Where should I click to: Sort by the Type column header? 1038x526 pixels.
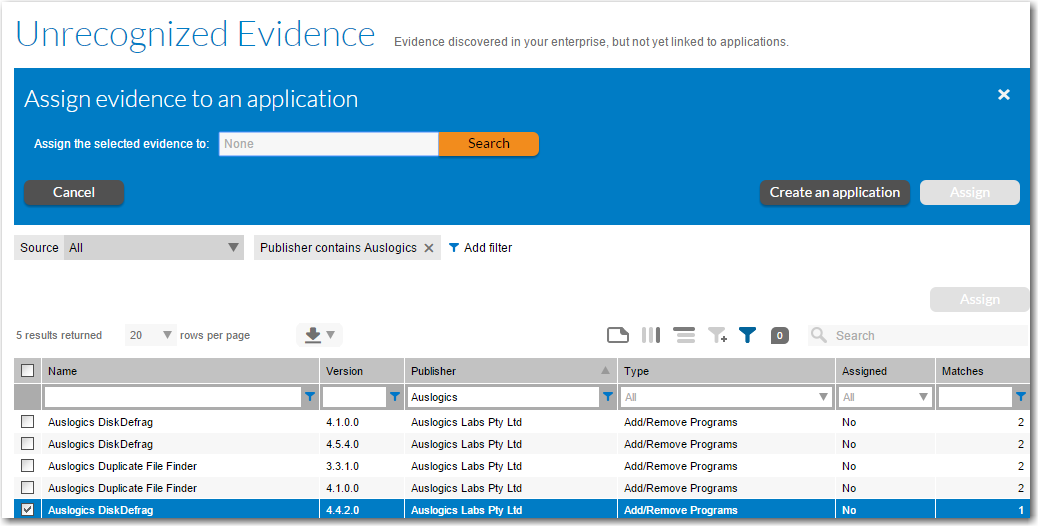point(726,371)
